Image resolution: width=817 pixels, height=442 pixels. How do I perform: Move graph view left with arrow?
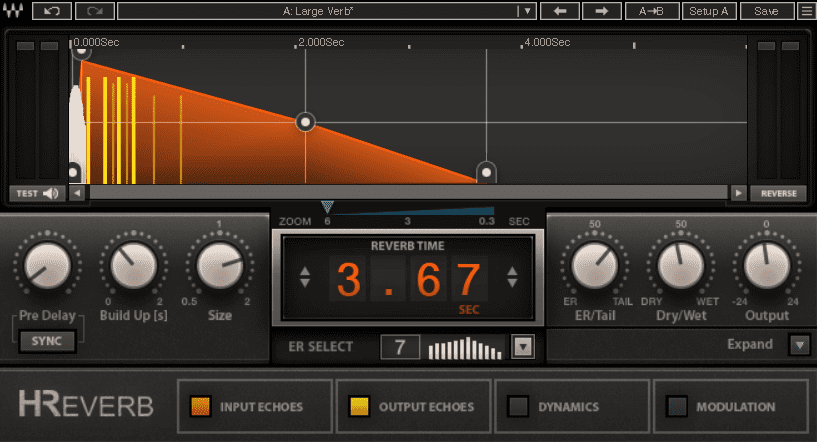coord(77,193)
